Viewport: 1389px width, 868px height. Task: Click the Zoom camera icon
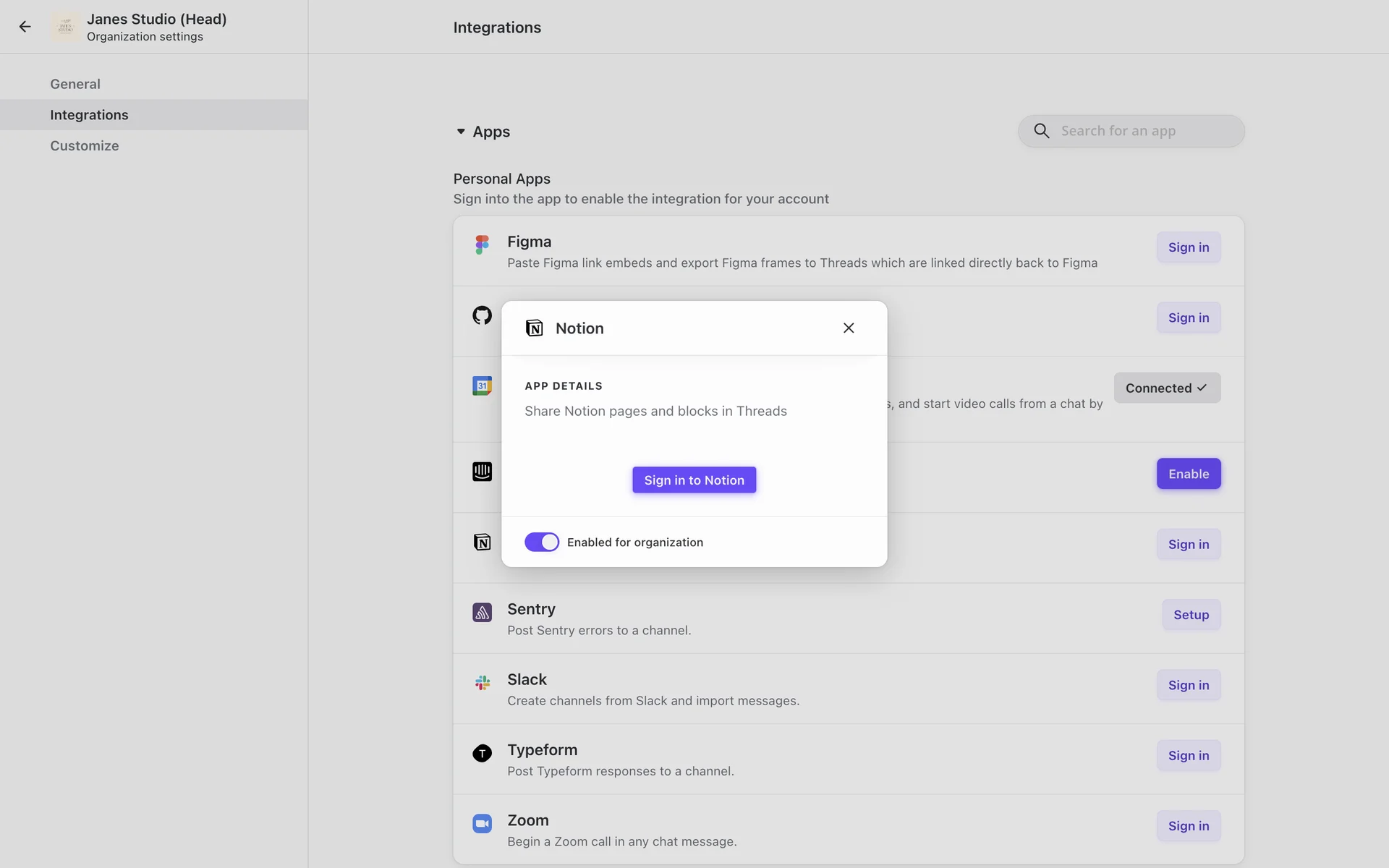tap(482, 824)
